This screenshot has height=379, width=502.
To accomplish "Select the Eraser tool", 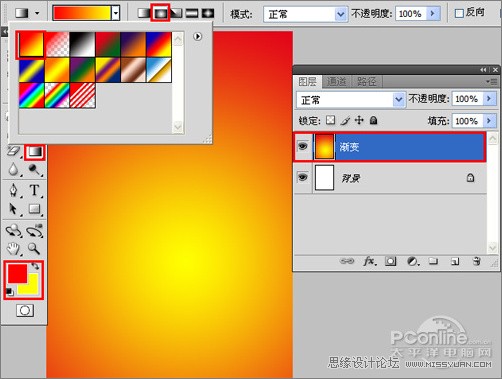I will [14, 152].
